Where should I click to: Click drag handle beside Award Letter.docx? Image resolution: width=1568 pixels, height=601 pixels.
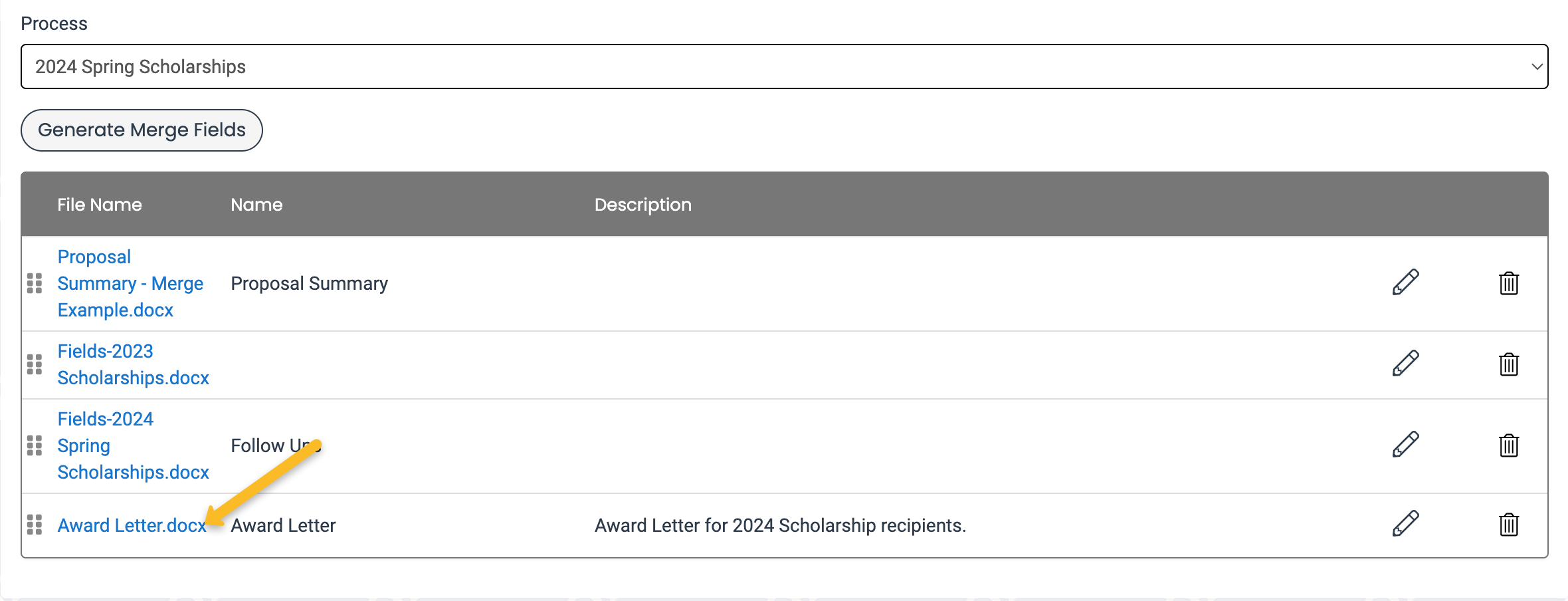pos(35,525)
